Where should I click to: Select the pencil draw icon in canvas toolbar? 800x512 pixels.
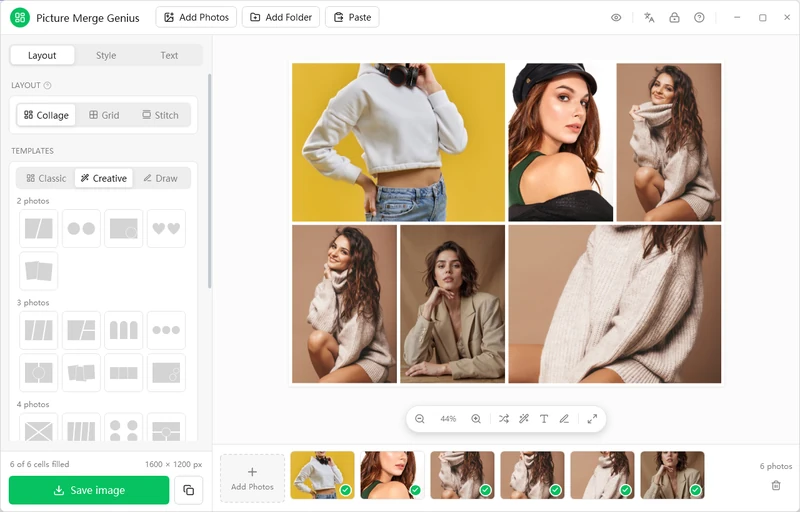(564, 419)
